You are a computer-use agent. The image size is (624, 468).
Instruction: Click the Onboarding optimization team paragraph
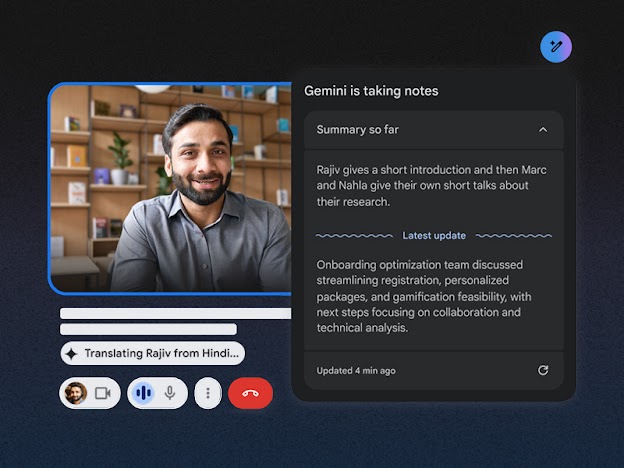[x=424, y=296]
